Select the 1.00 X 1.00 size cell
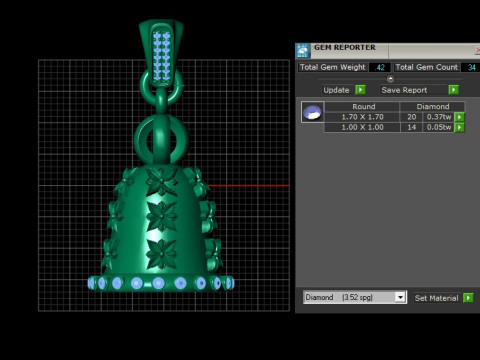Image resolution: width=480 pixels, height=360 pixels. 362,127
